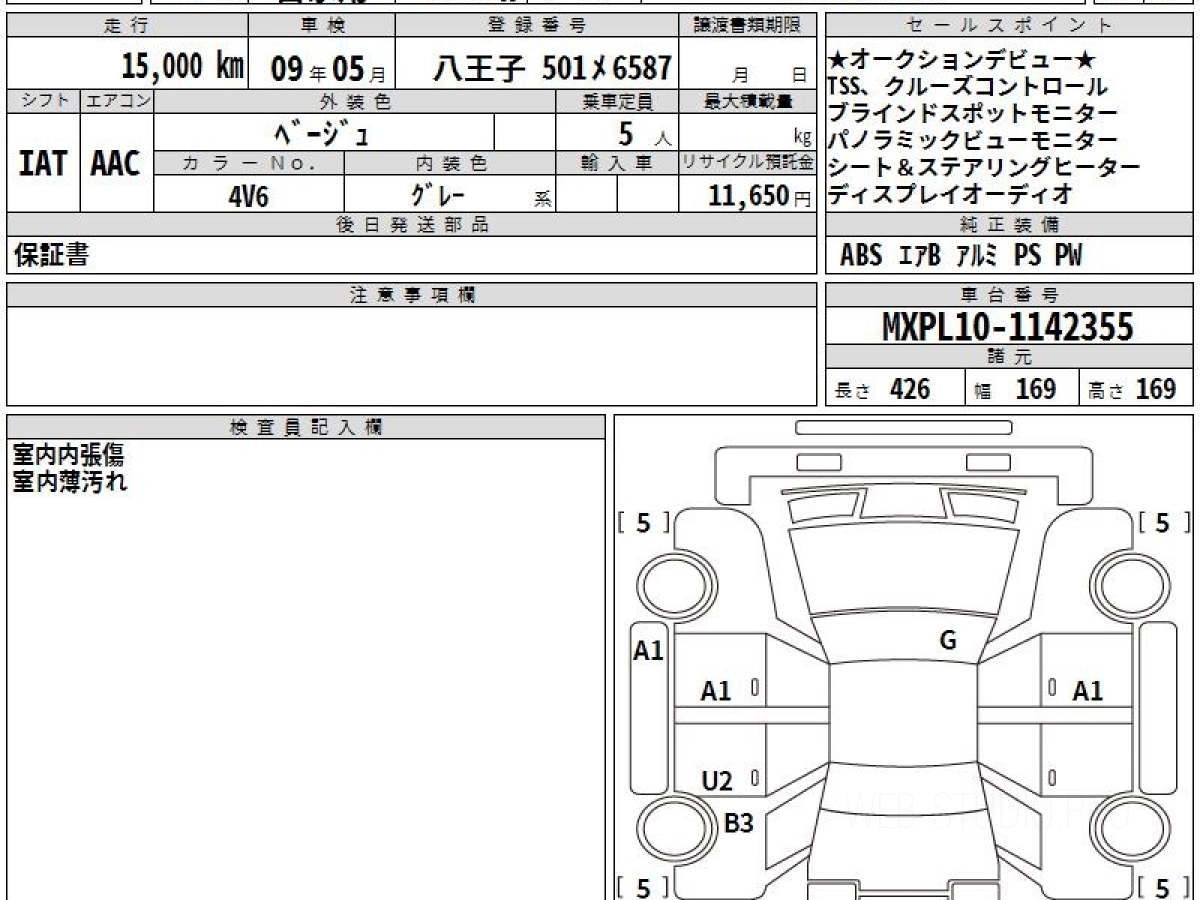Click the カラーNo. header
The height and width of the screenshot is (900, 1200).
249,163
